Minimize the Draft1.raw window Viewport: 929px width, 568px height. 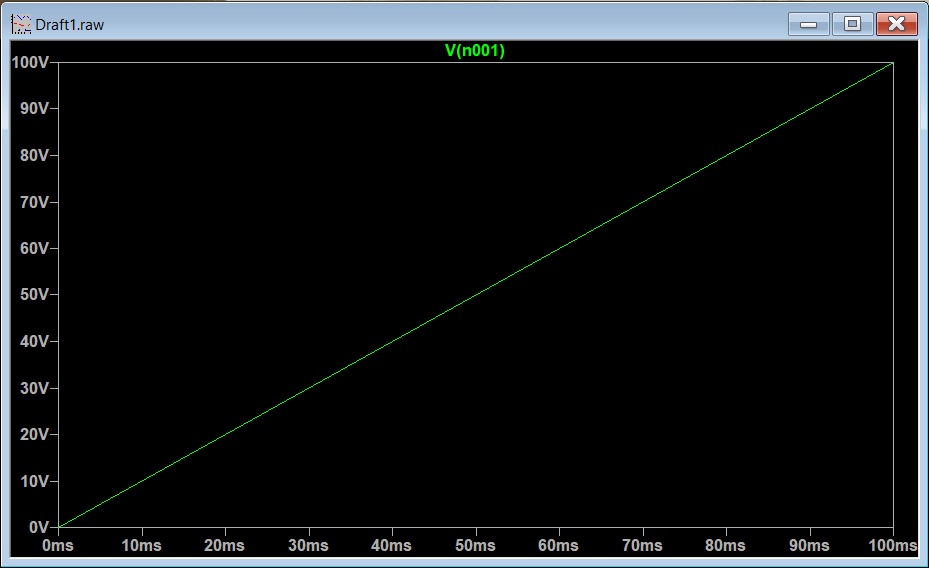coord(808,24)
